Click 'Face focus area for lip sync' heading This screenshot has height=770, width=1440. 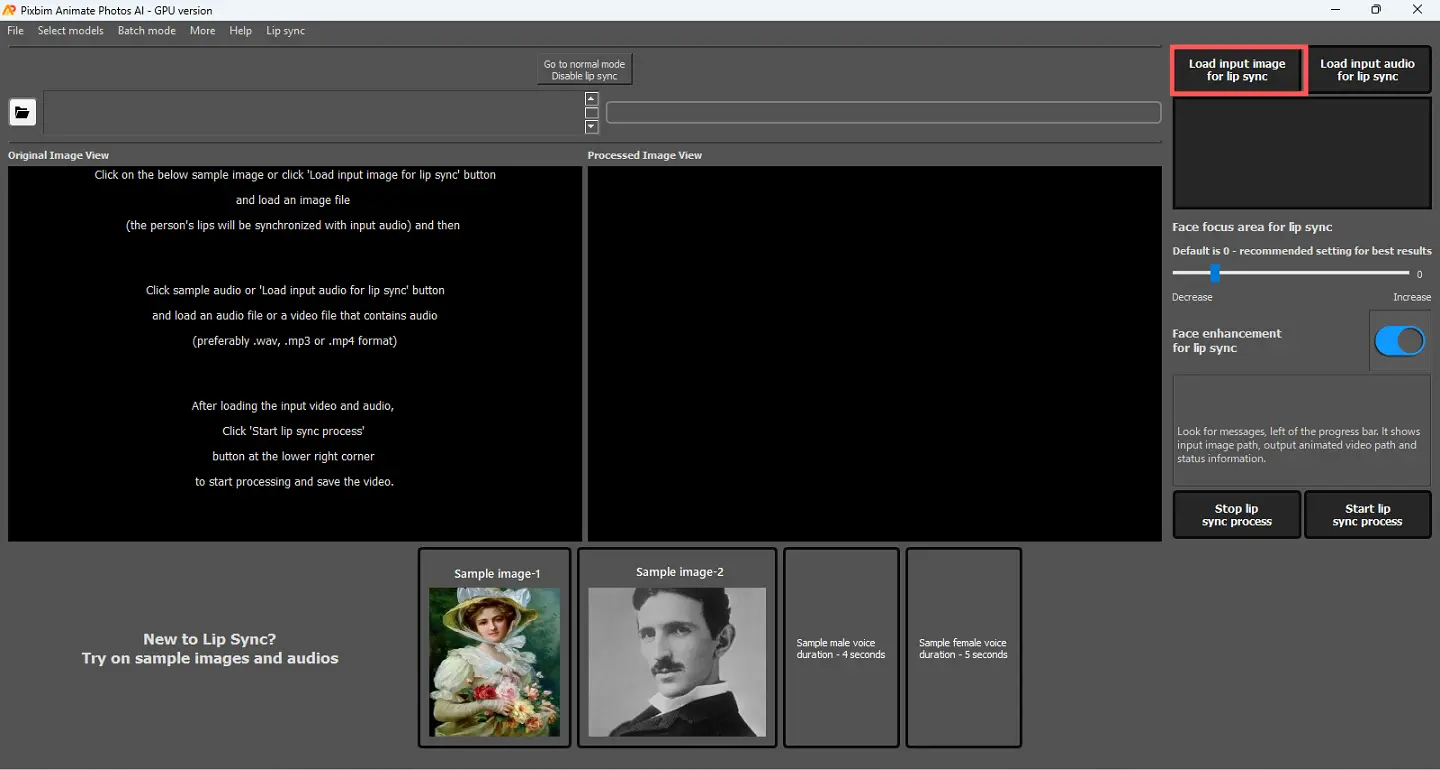[x=1252, y=227]
